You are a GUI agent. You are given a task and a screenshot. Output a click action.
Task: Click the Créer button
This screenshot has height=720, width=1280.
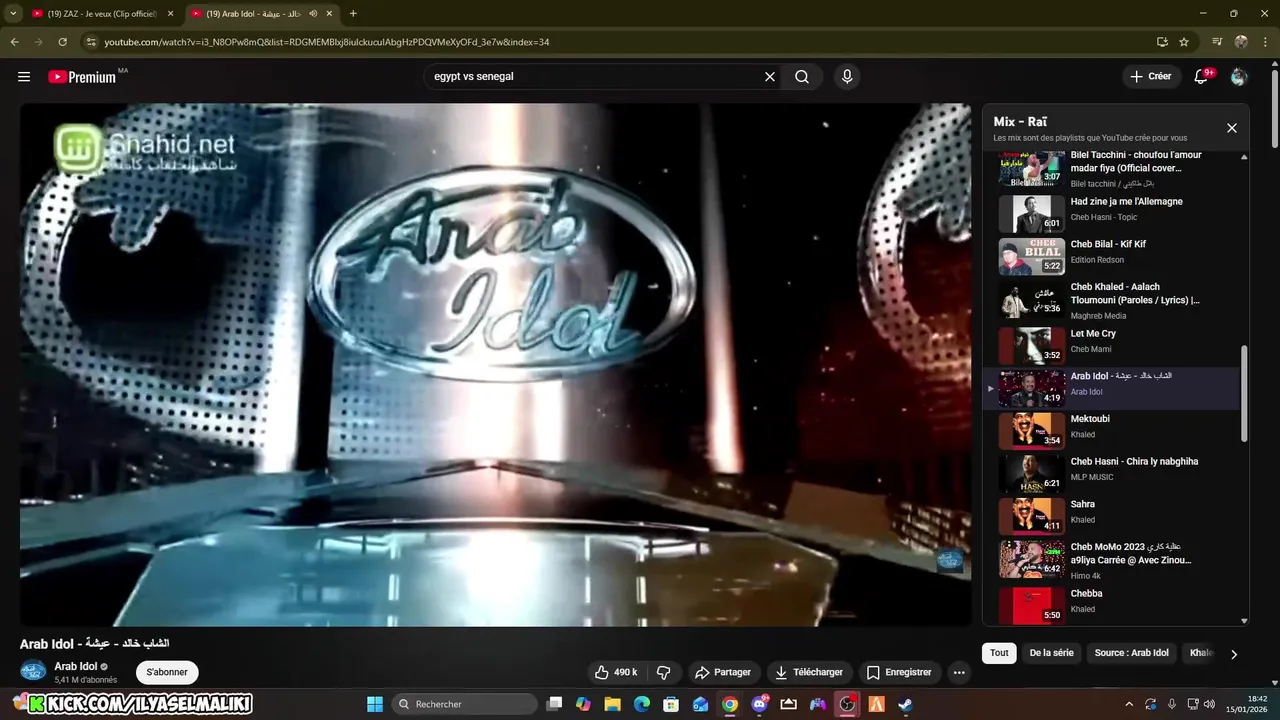tap(1150, 77)
